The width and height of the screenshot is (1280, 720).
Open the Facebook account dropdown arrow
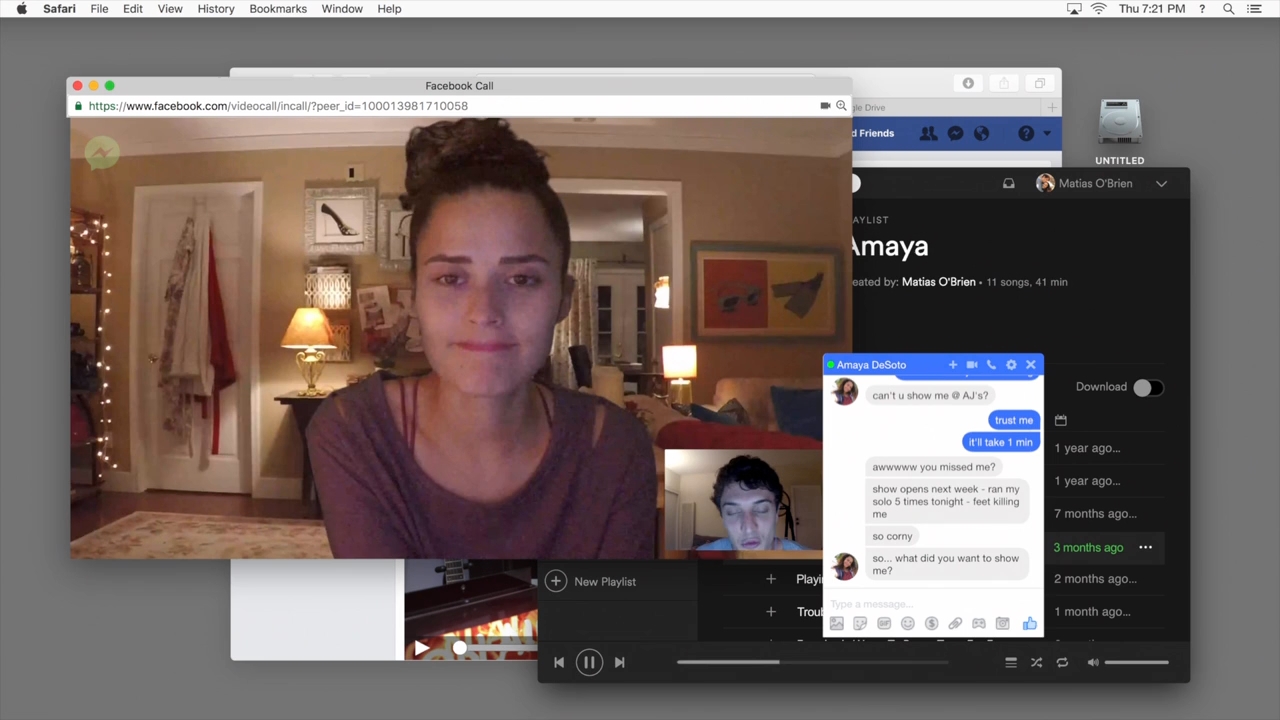point(1047,134)
